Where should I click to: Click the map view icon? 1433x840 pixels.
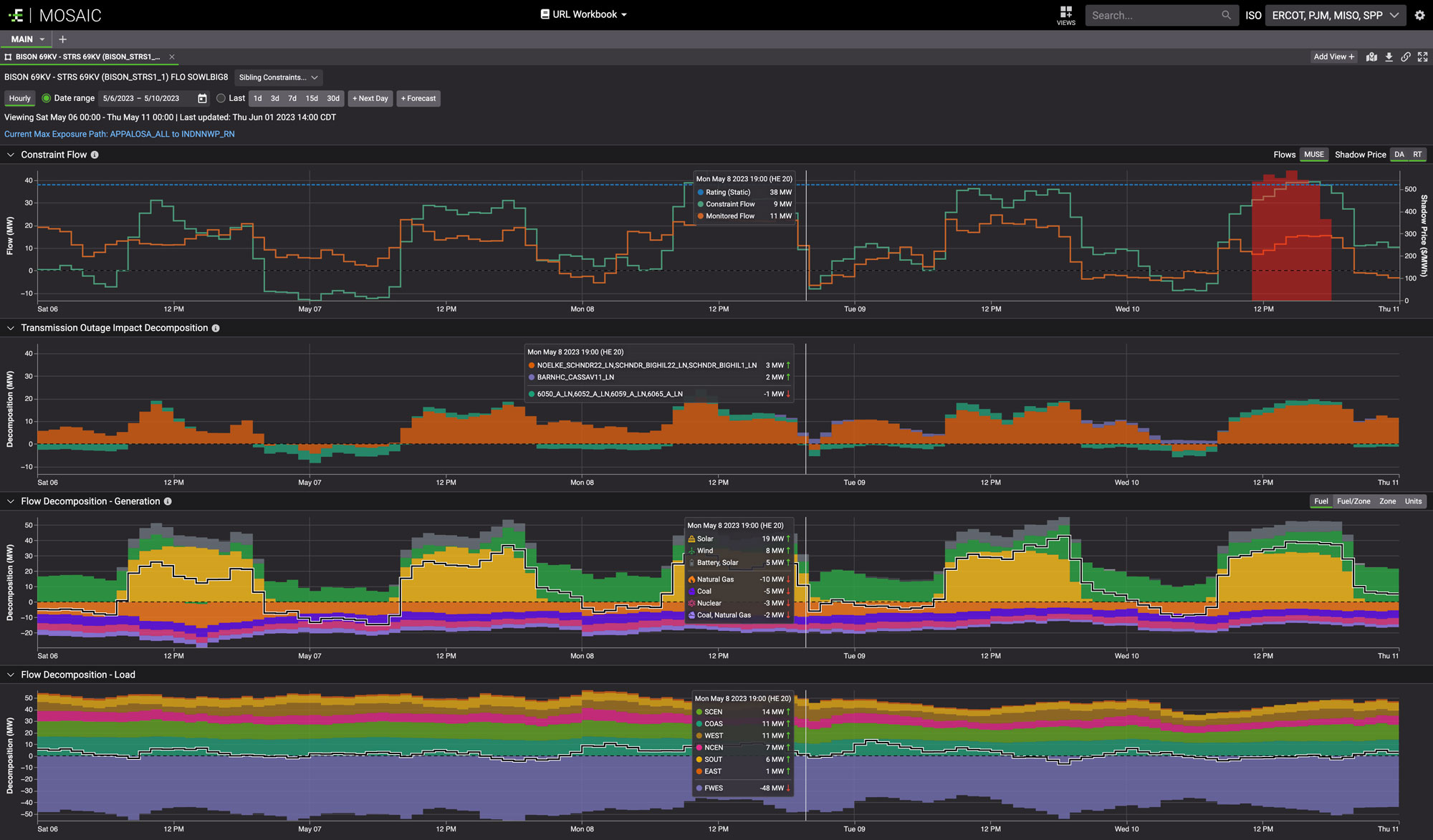[1371, 57]
